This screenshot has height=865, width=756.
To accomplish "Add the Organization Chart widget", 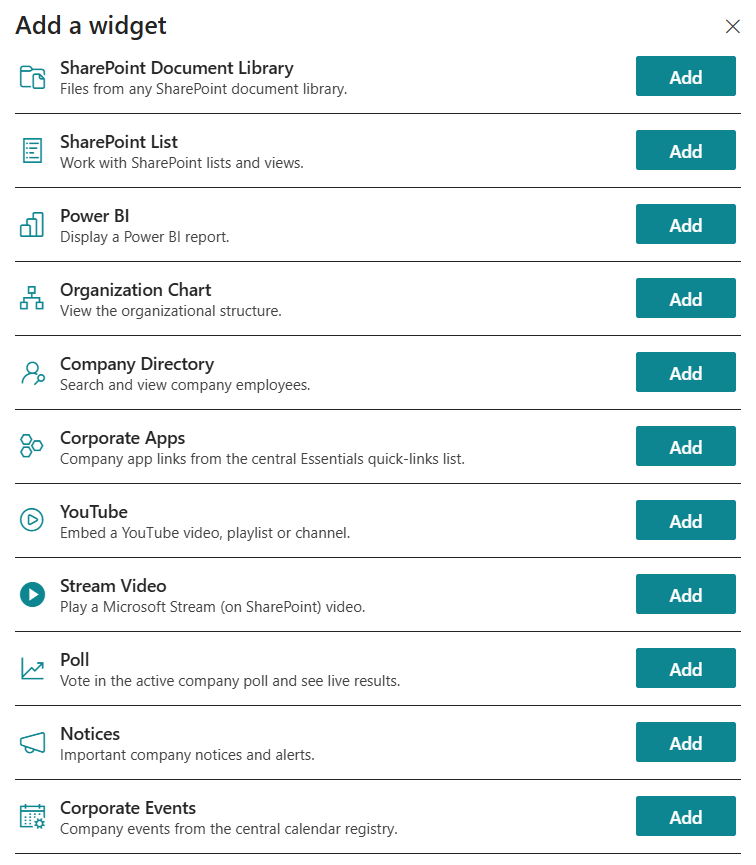I will click(x=685, y=298).
